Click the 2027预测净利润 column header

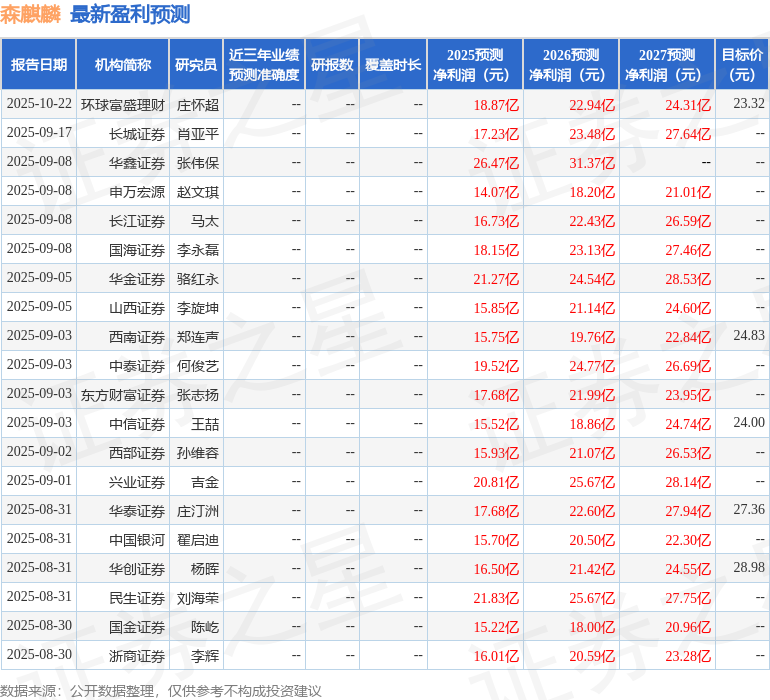[667, 65]
